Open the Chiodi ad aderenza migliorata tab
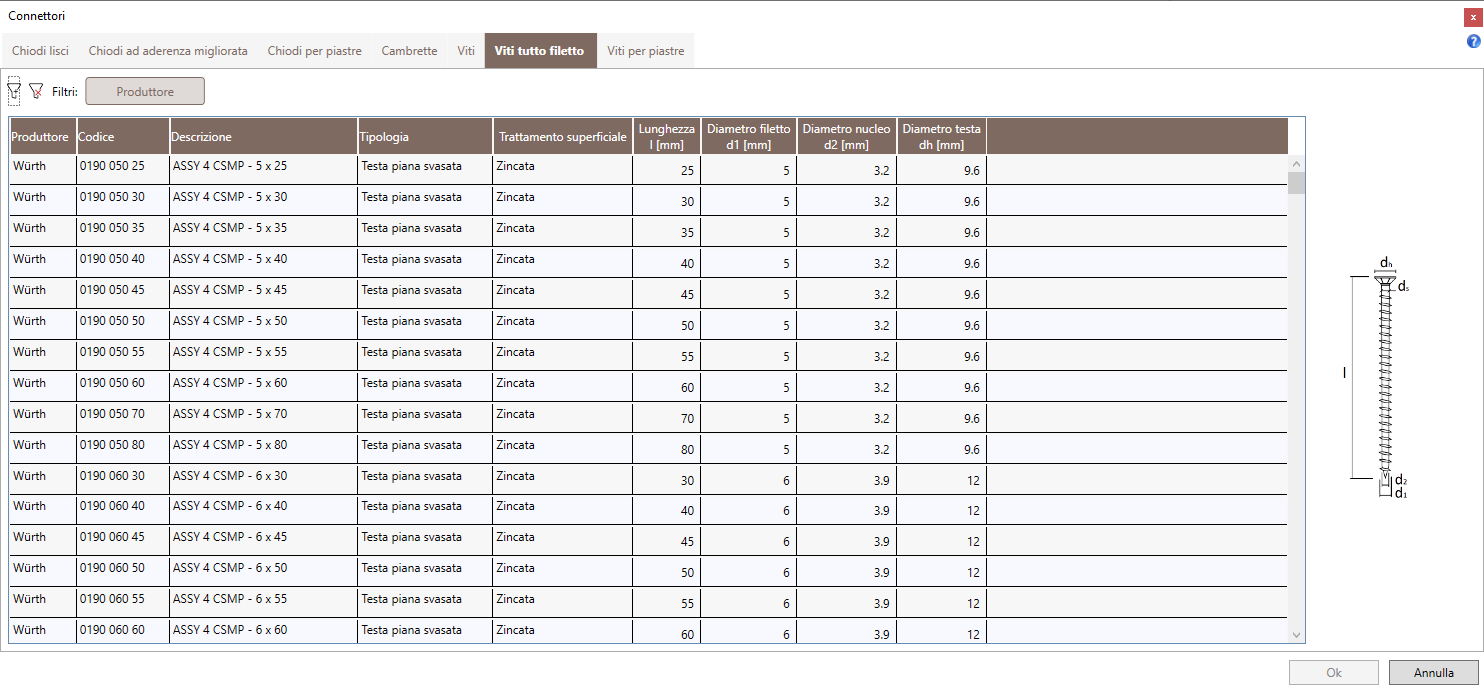Viewport: 1484px width, 692px height. coord(168,51)
